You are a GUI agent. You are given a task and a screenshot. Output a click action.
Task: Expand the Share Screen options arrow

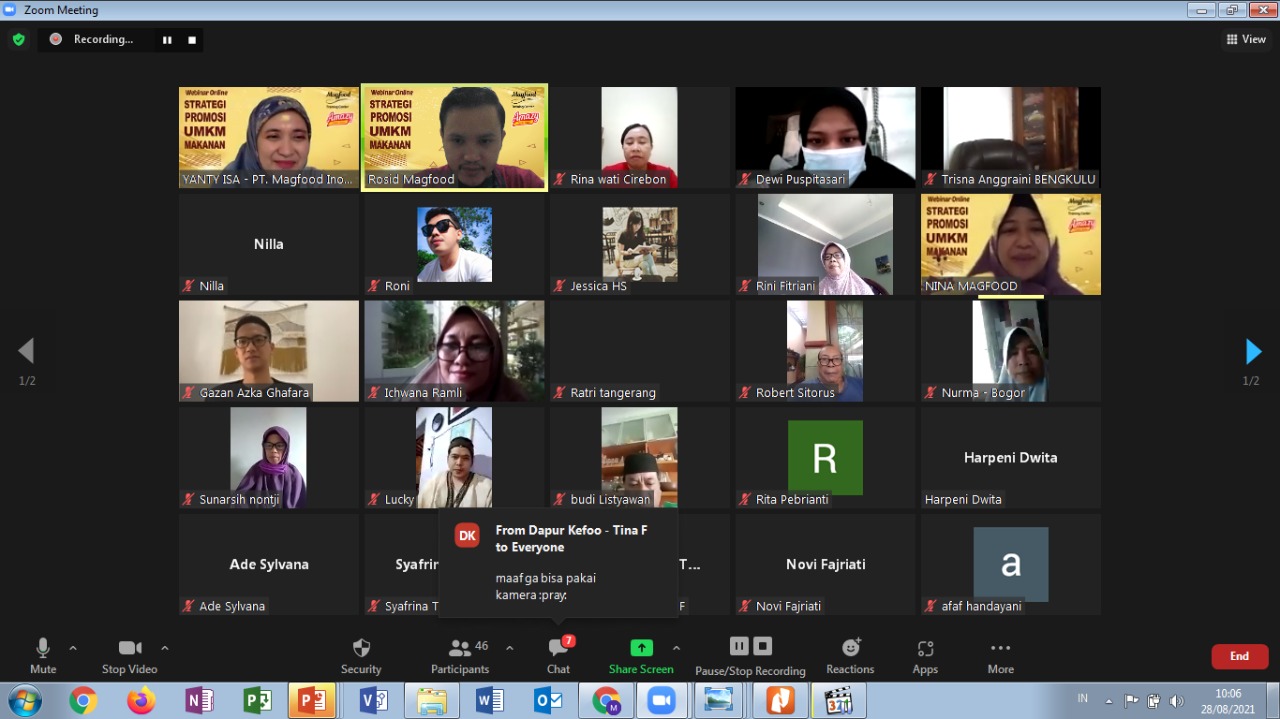(x=676, y=648)
